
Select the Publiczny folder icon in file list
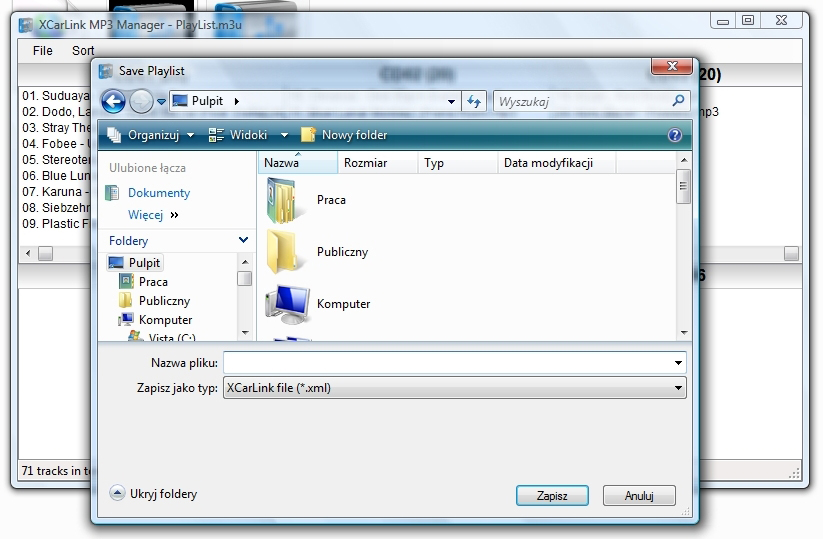point(282,252)
